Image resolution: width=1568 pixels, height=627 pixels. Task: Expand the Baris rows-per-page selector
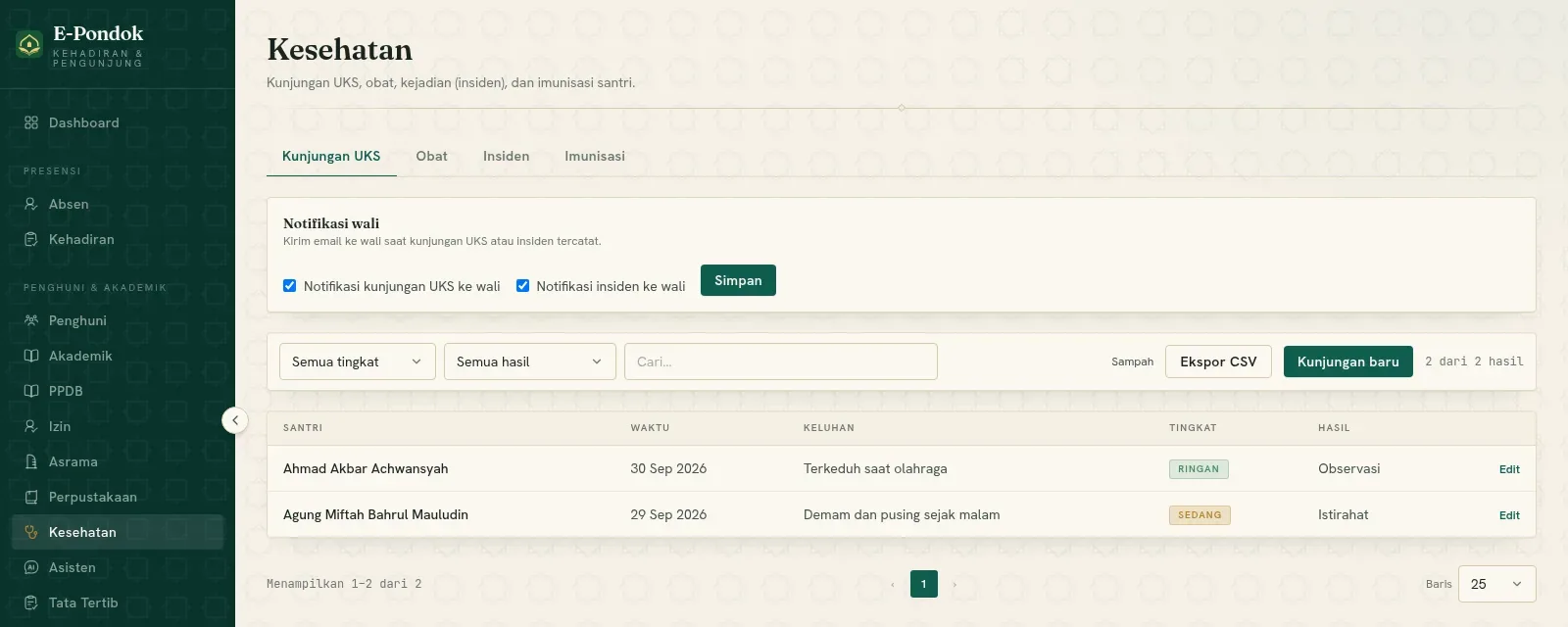1497,584
